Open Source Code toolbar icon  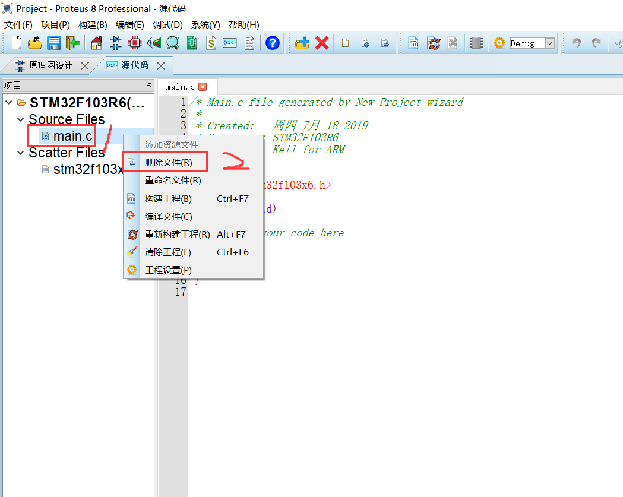tap(230, 43)
